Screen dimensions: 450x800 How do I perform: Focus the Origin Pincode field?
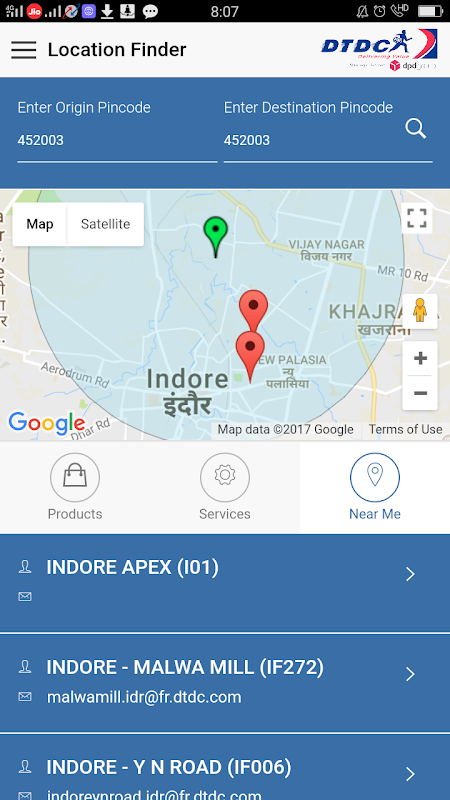pos(117,140)
